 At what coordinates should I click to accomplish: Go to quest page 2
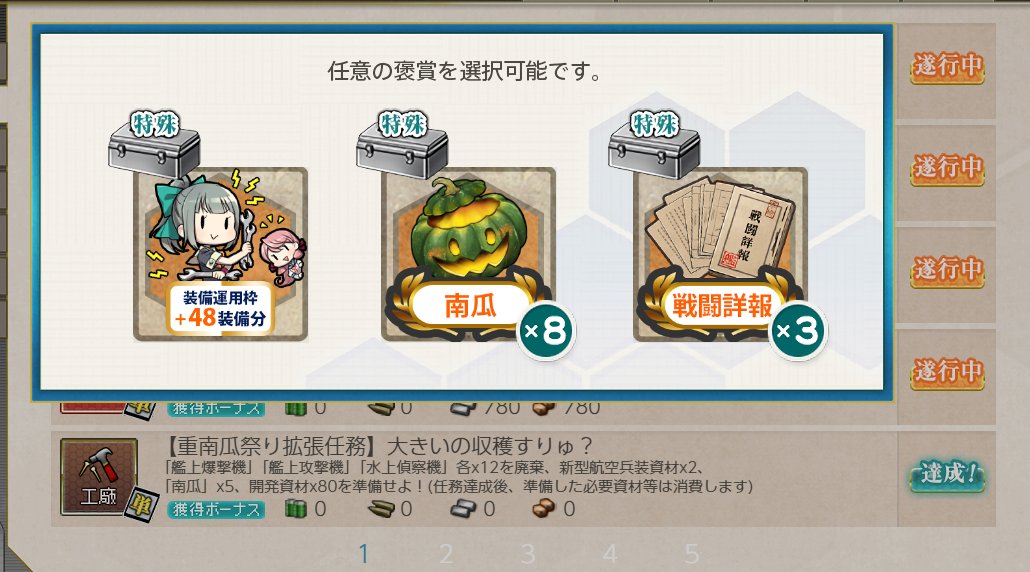446,554
